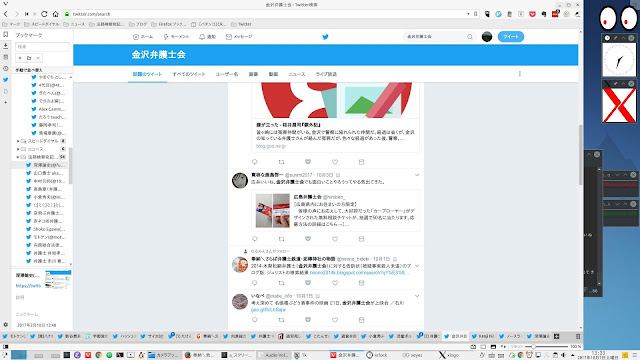
Task: Open the @hirono_hideki tweet options chevron
Action: [417, 266]
